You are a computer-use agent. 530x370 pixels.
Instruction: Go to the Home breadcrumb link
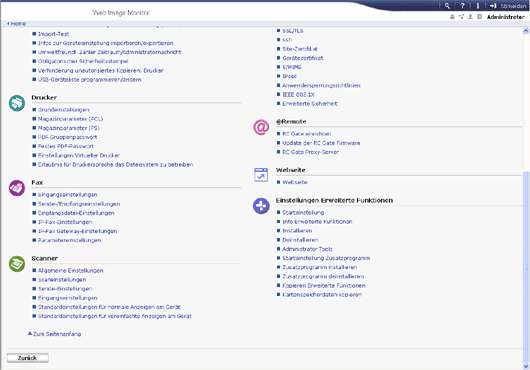coord(17,24)
